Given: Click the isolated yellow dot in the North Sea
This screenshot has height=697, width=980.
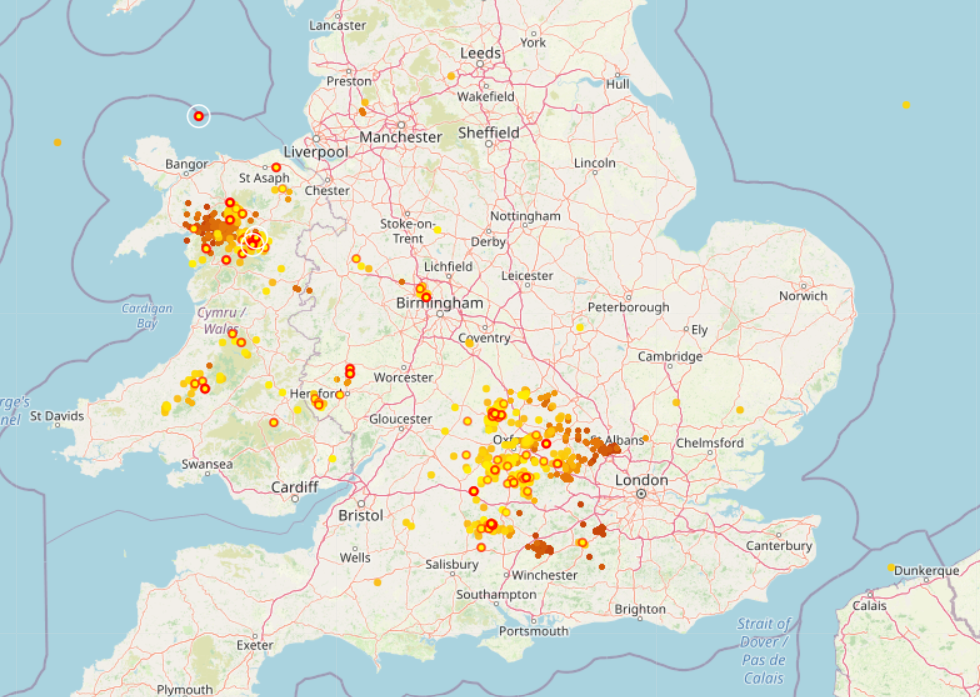Looking at the screenshot, I should point(906,105).
